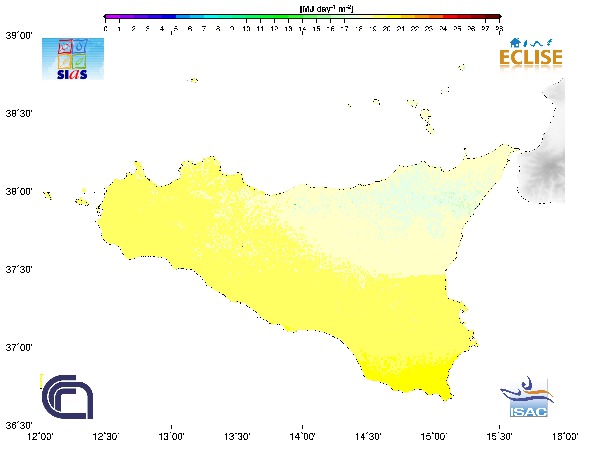Click the green middle of the color scale
The width and height of the screenshot is (600, 450).
(281, 17)
